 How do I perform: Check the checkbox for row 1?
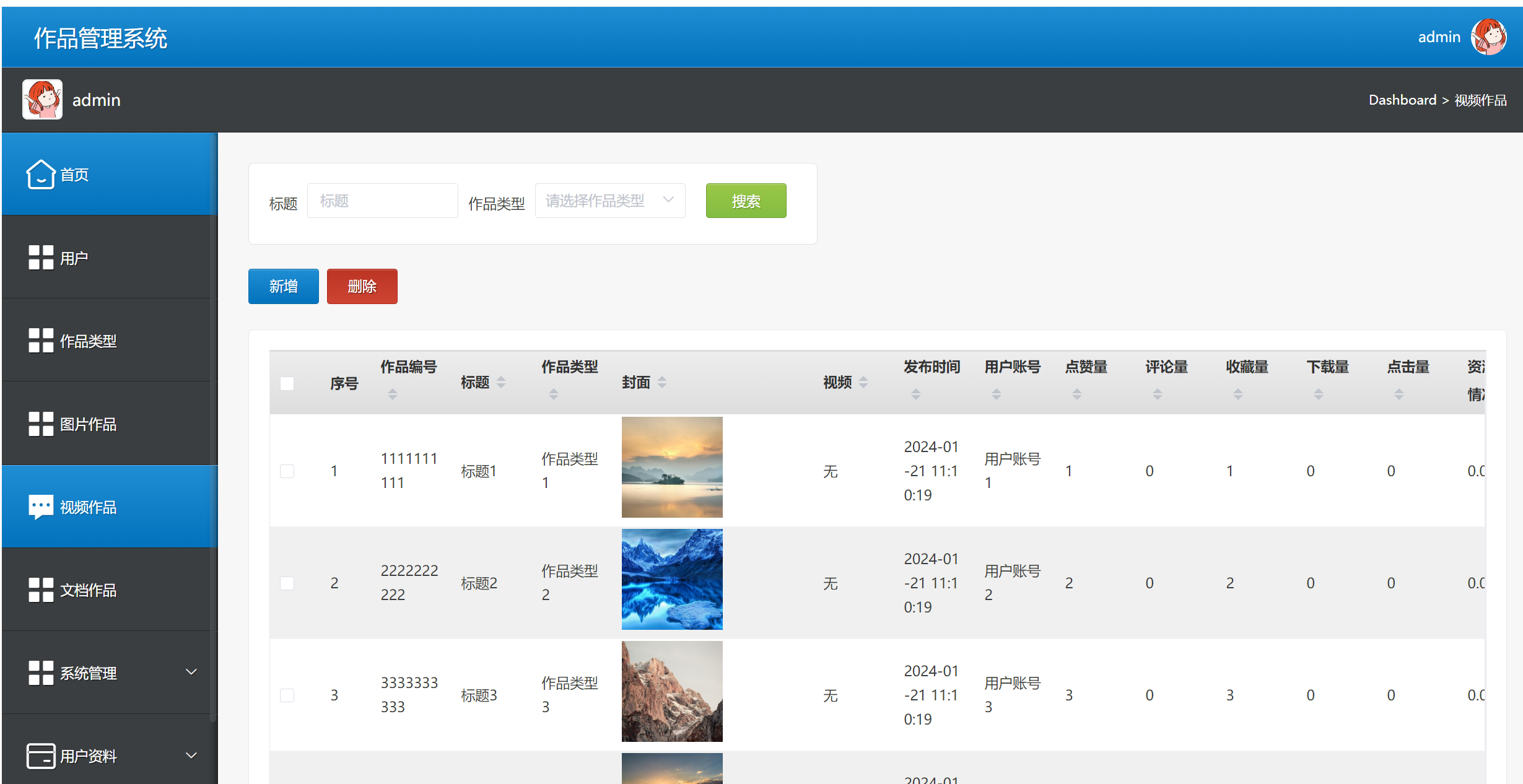pos(287,471)
